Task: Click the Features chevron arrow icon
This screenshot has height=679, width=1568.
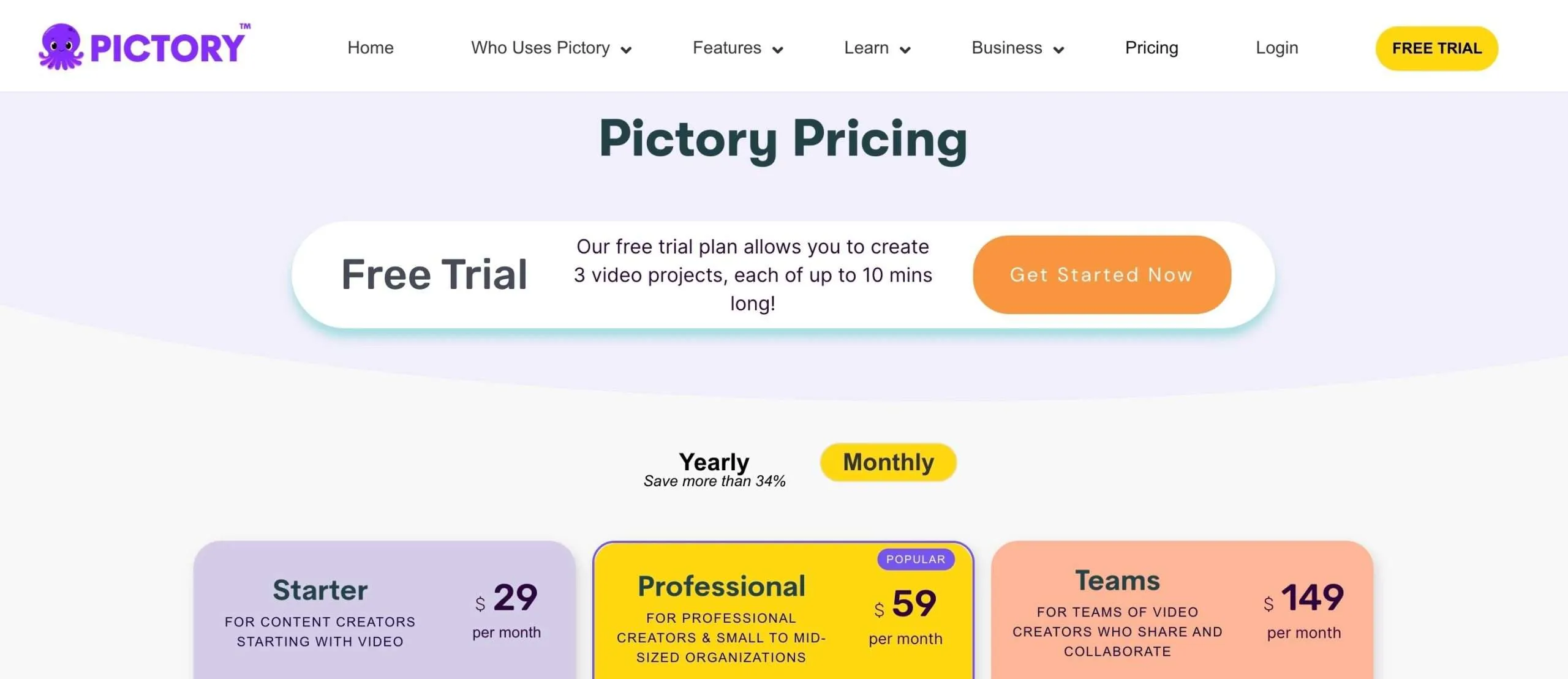Action: coord(778,50)
